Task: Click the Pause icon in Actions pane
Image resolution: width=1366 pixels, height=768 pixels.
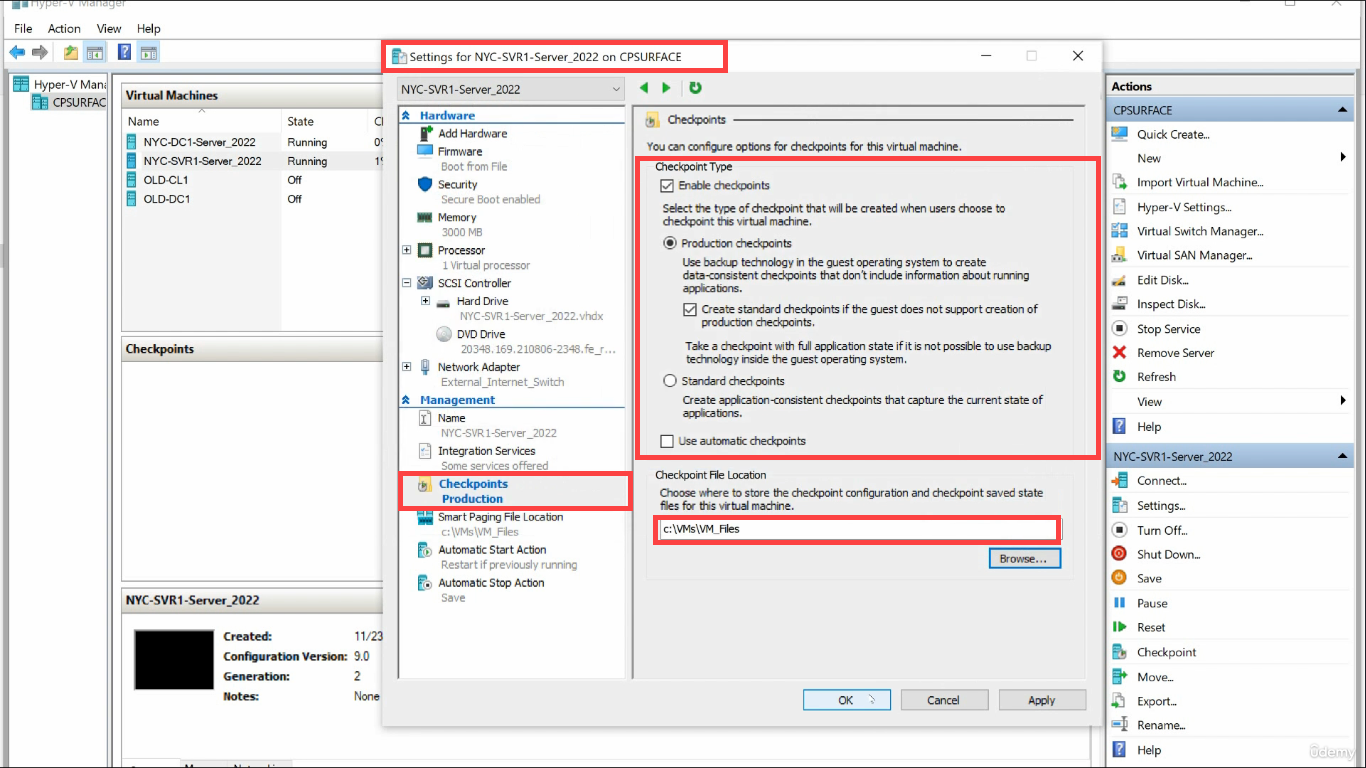Action: click(x=1120, y=603)
